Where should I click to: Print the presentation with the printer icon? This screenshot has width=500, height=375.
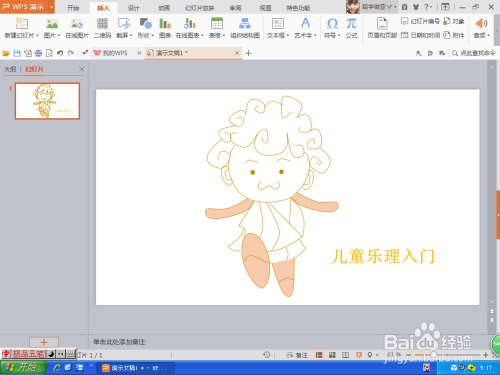tap(38, 53)
